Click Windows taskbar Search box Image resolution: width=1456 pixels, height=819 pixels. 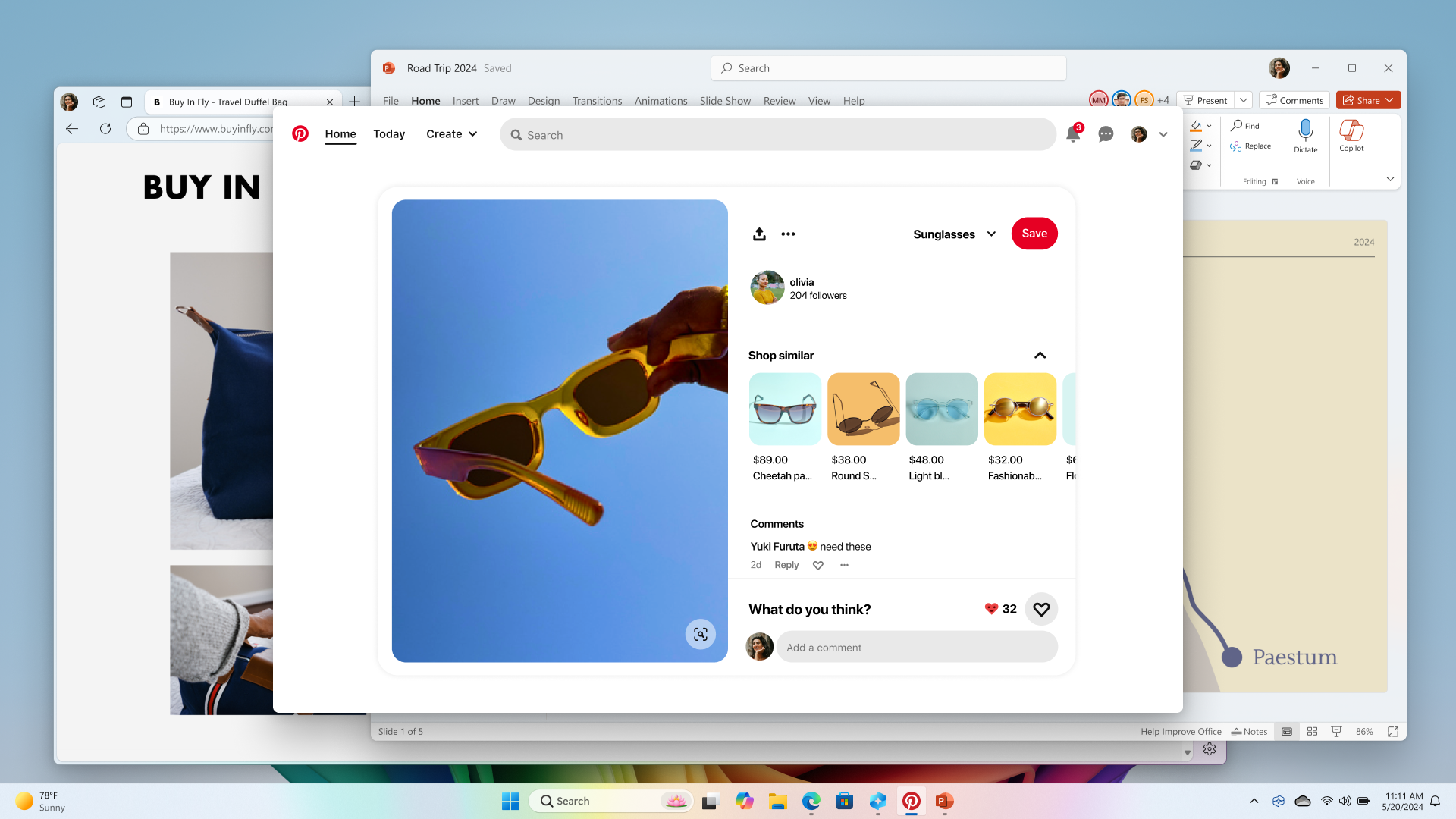611,801
